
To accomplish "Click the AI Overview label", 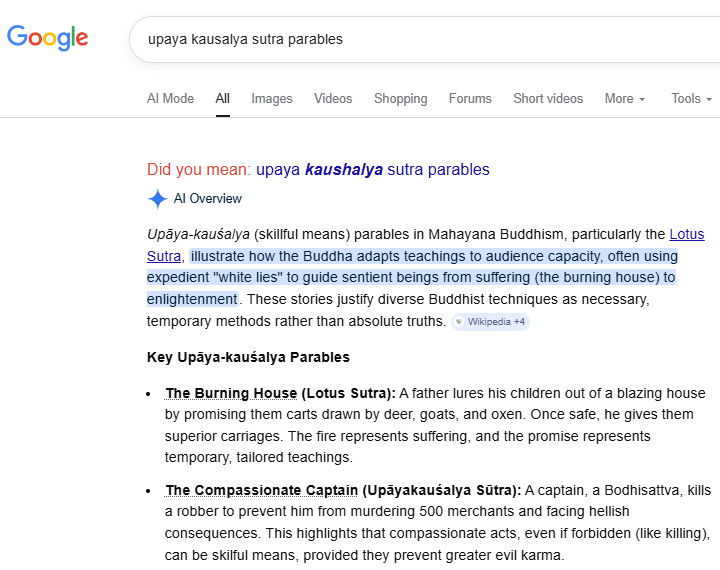I will click(x=208, y=198).
